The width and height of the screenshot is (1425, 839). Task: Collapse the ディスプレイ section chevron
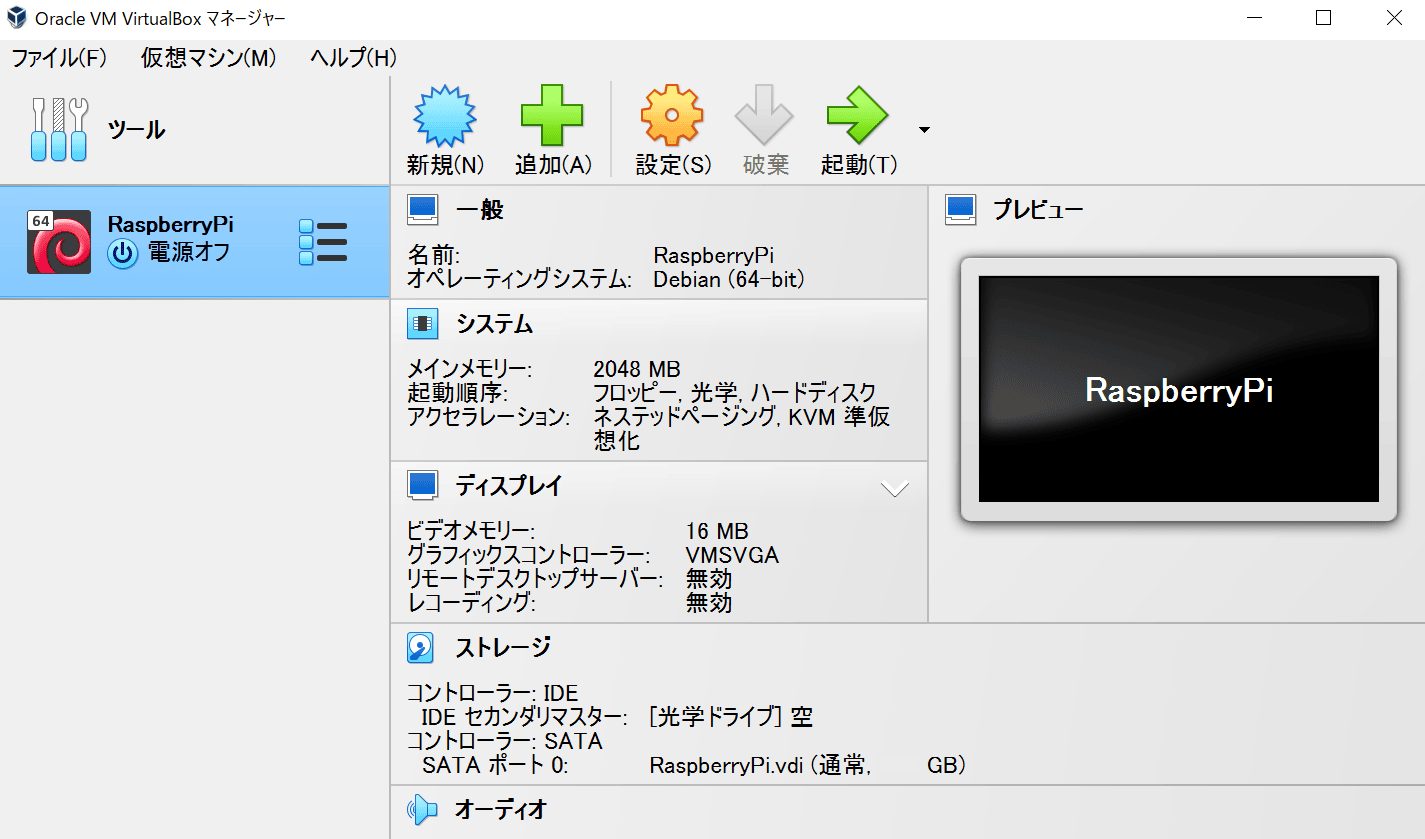894,489
